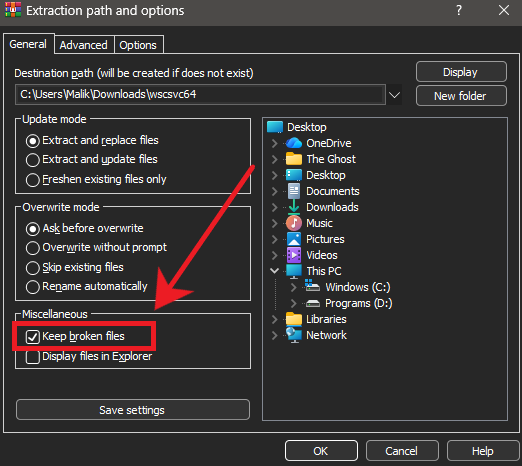Click the Network globe icon
522x466 pixels.
(294, 335)
